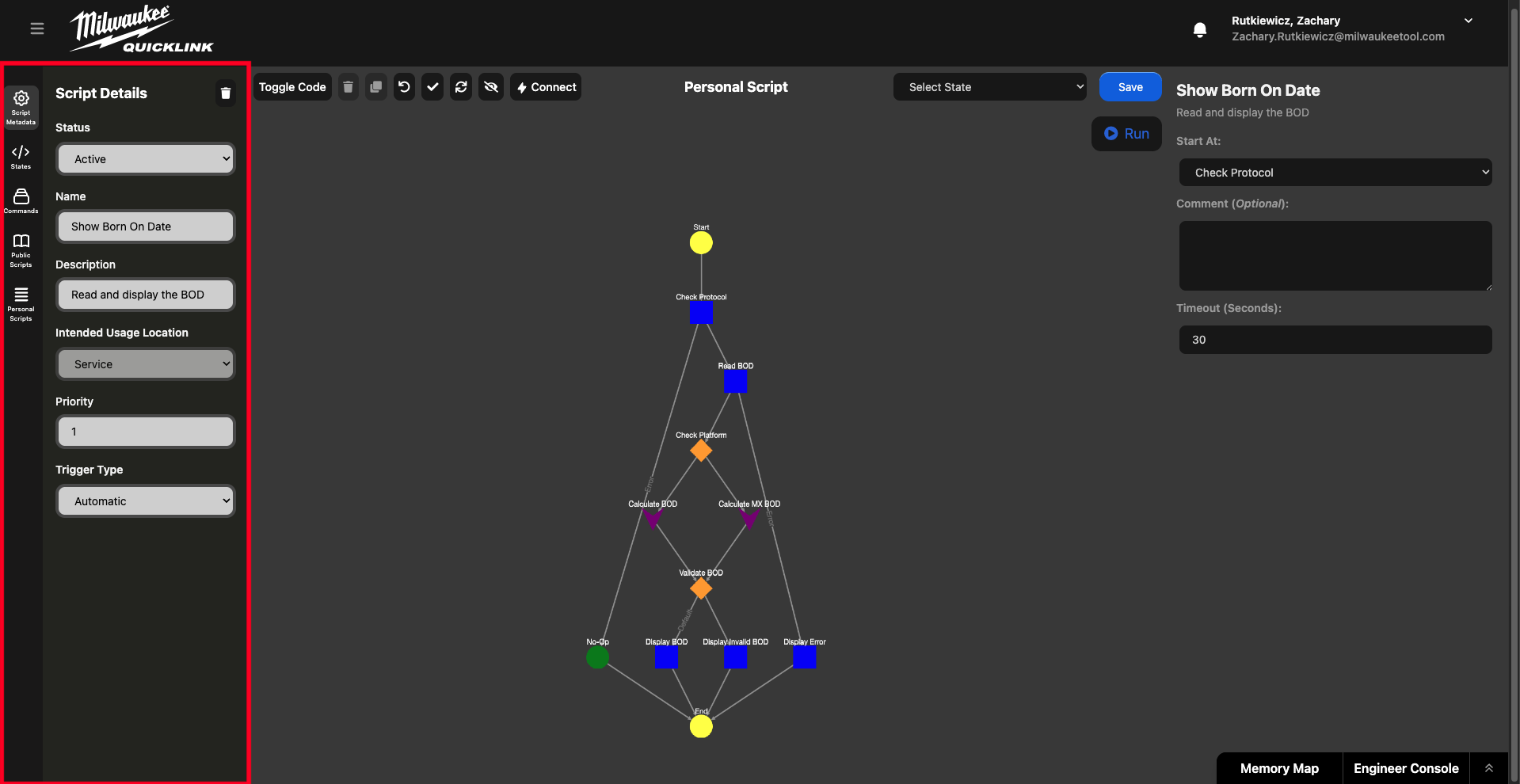1520x784 pixels.
Task: Select the Validate BOD diamond node
Action: [701, 588]
